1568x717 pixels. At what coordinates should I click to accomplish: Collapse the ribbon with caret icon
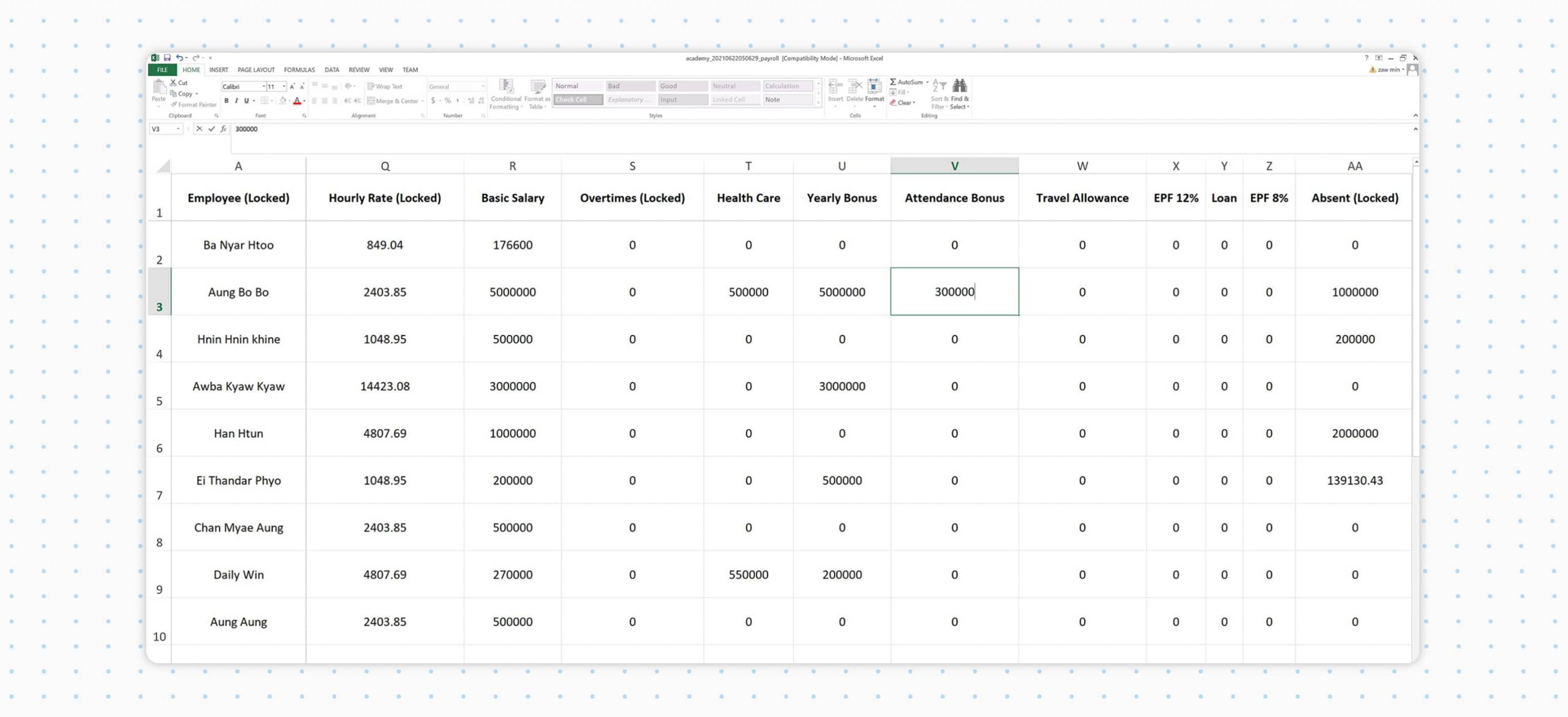point(1415,115)
